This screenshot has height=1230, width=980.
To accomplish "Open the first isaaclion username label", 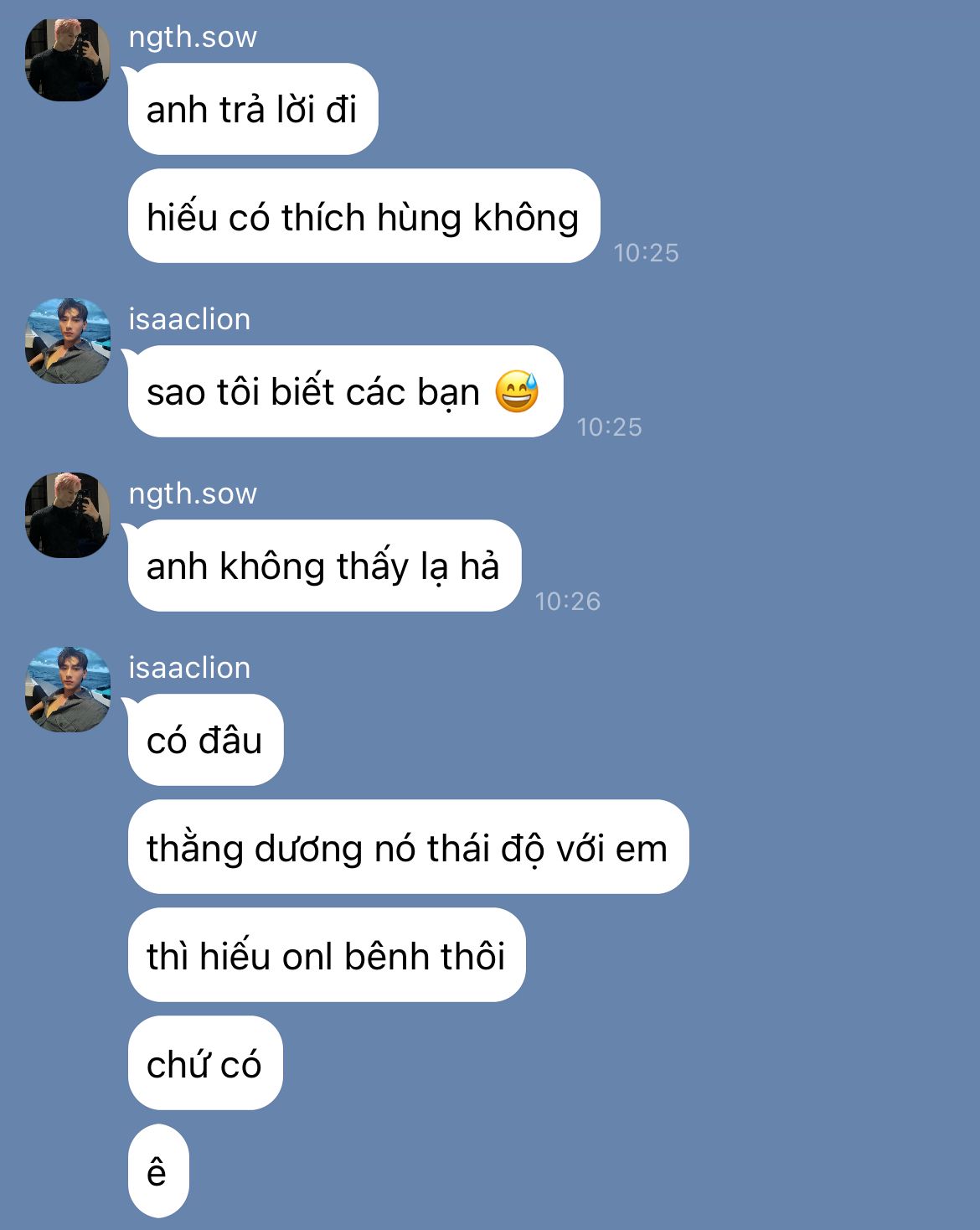I will [x=189, y=319].
